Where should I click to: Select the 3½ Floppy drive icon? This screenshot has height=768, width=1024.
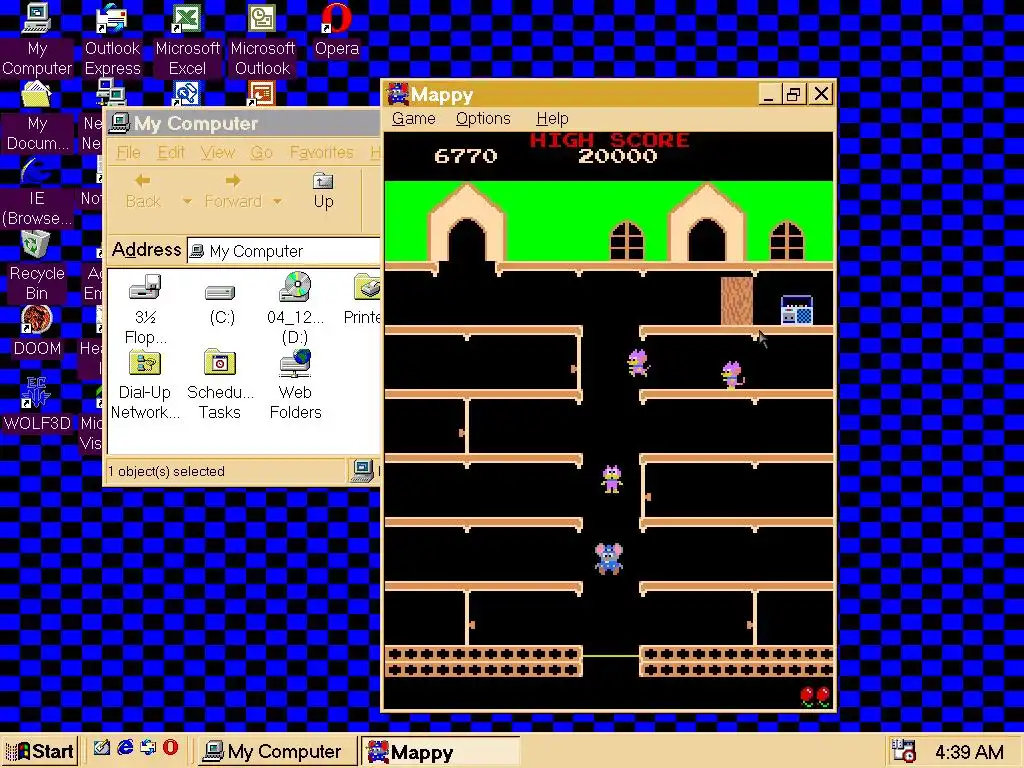click(146, 309)
